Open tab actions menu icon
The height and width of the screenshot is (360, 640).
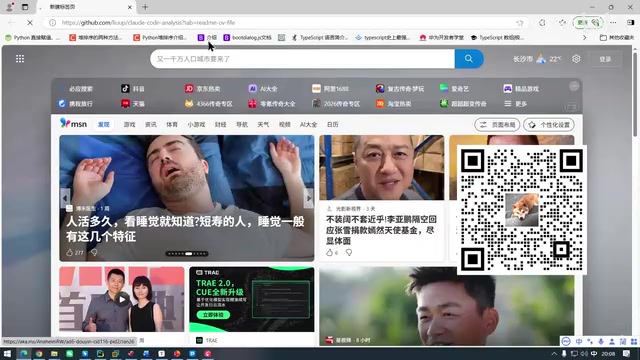[x=25, y=7]
